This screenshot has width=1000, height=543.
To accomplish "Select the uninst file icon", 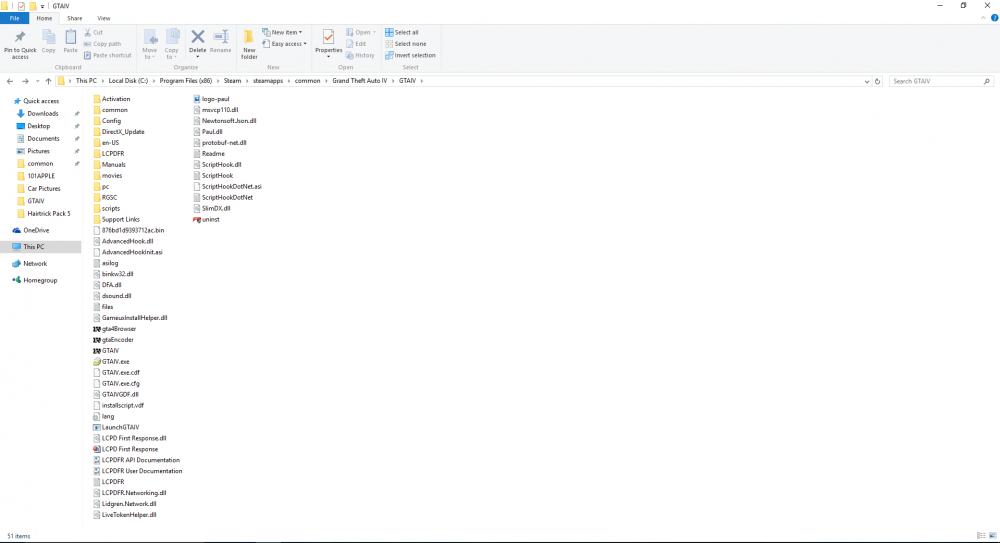I will click(197, 219).
